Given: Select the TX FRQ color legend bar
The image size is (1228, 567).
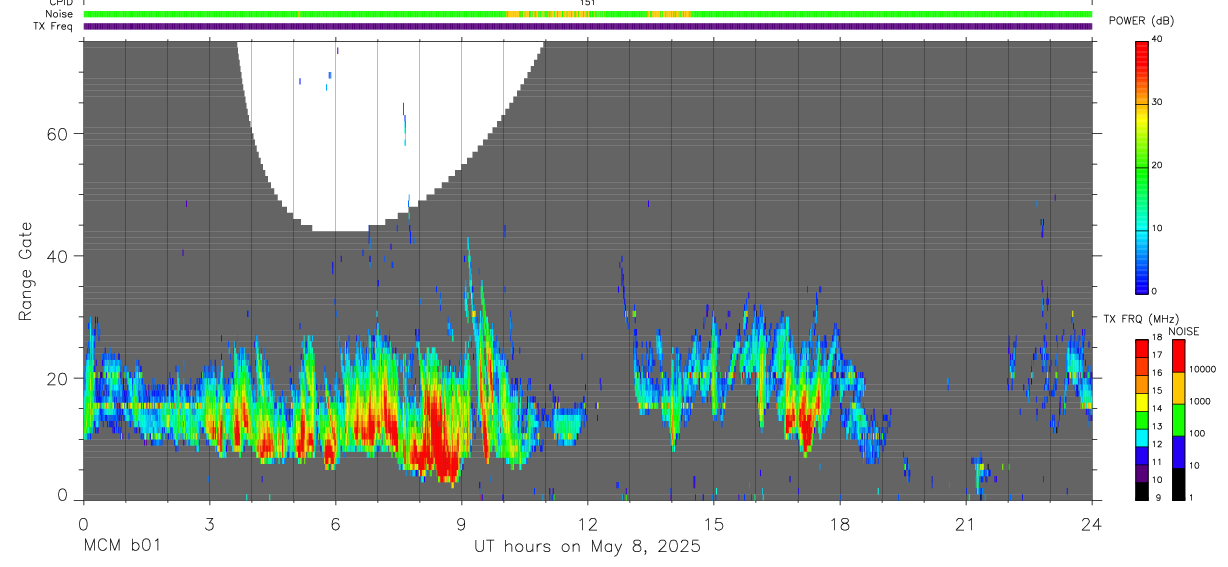Looking at the screenshot, I should pyautogui.click(x=1141, y=420).
